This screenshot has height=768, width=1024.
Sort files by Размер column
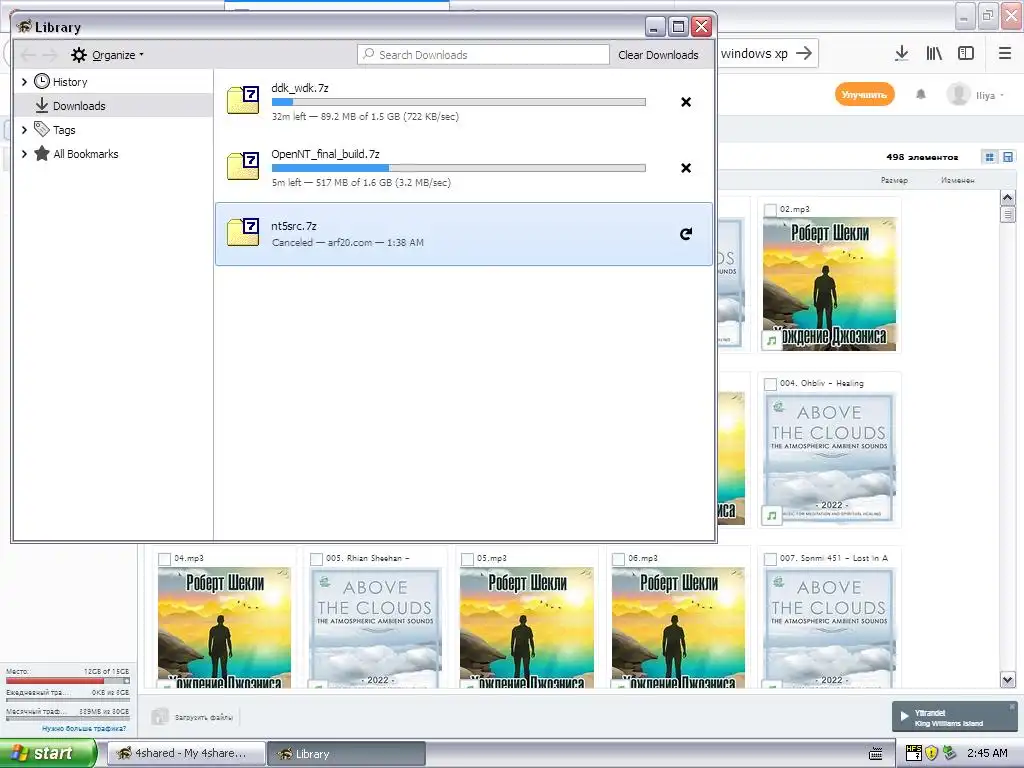pos(894,180)
